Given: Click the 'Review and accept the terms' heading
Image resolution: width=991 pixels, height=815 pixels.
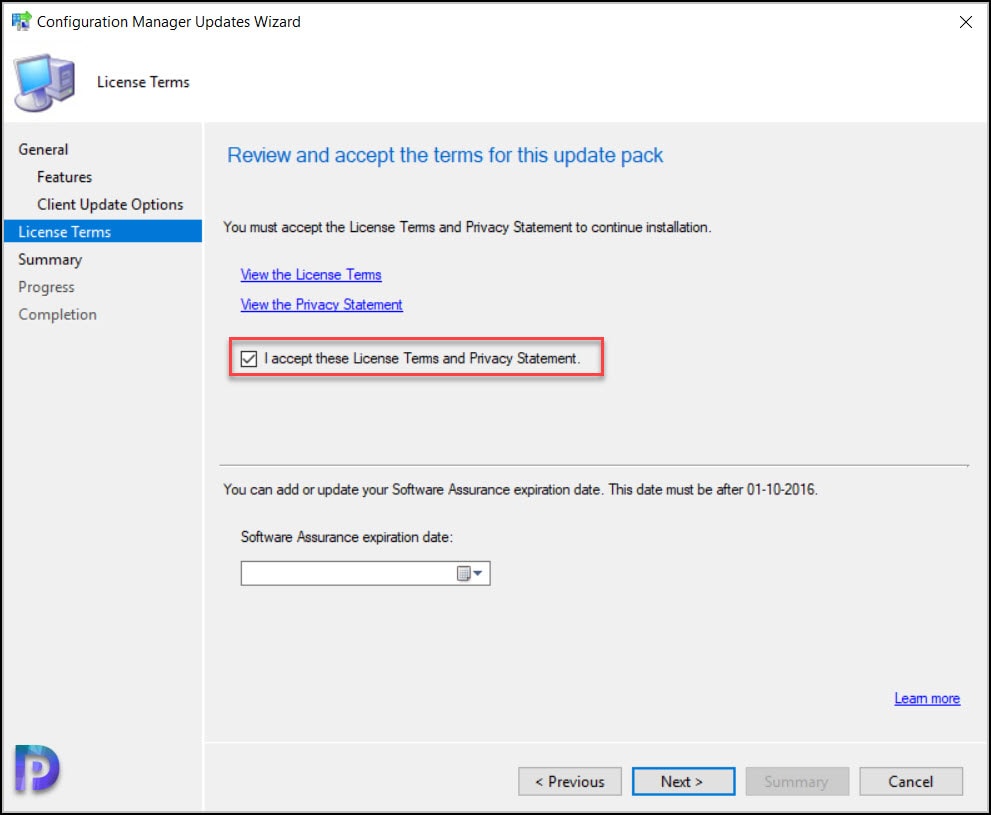Looking at the screenshot, I should point(445,155).
